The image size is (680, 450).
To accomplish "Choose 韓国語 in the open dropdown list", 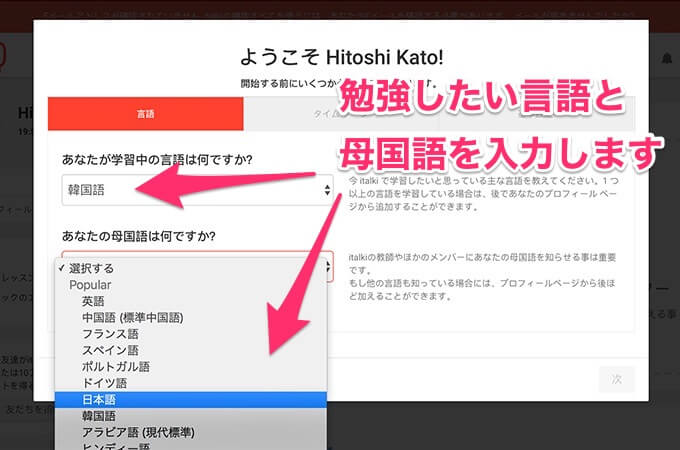I will click(191, 416).
